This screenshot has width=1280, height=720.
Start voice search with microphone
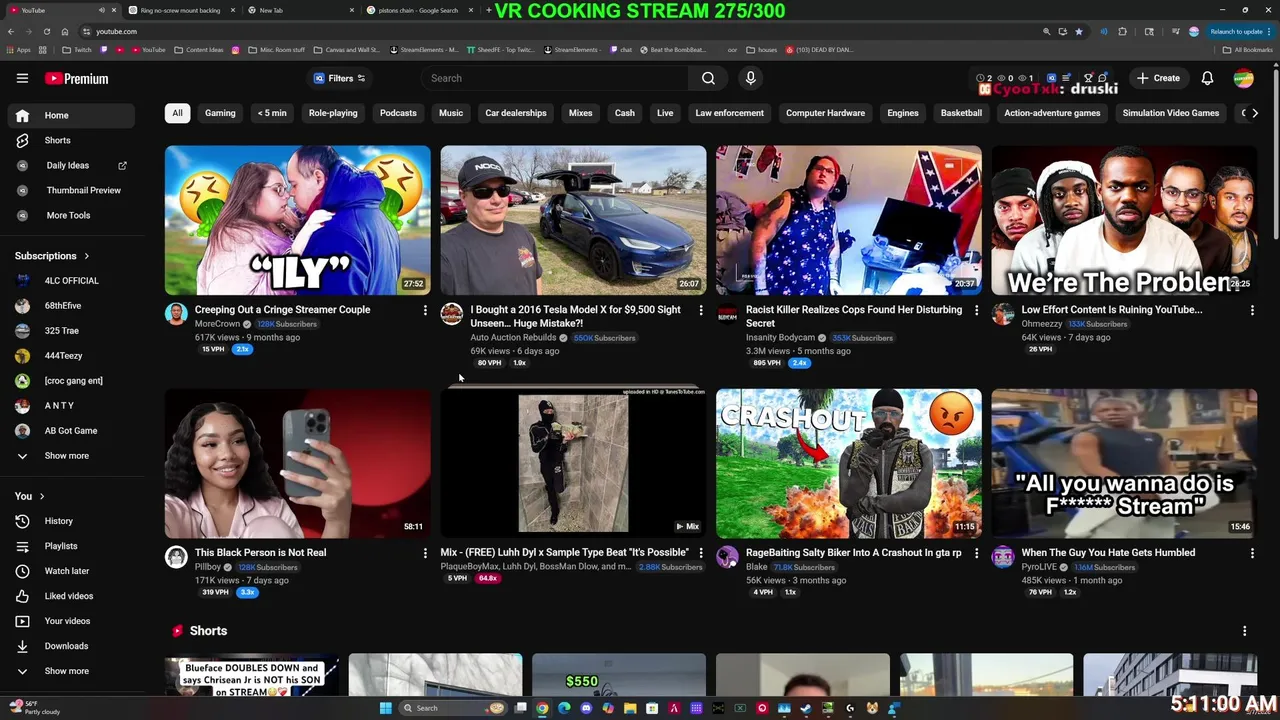tap(750, 78)
